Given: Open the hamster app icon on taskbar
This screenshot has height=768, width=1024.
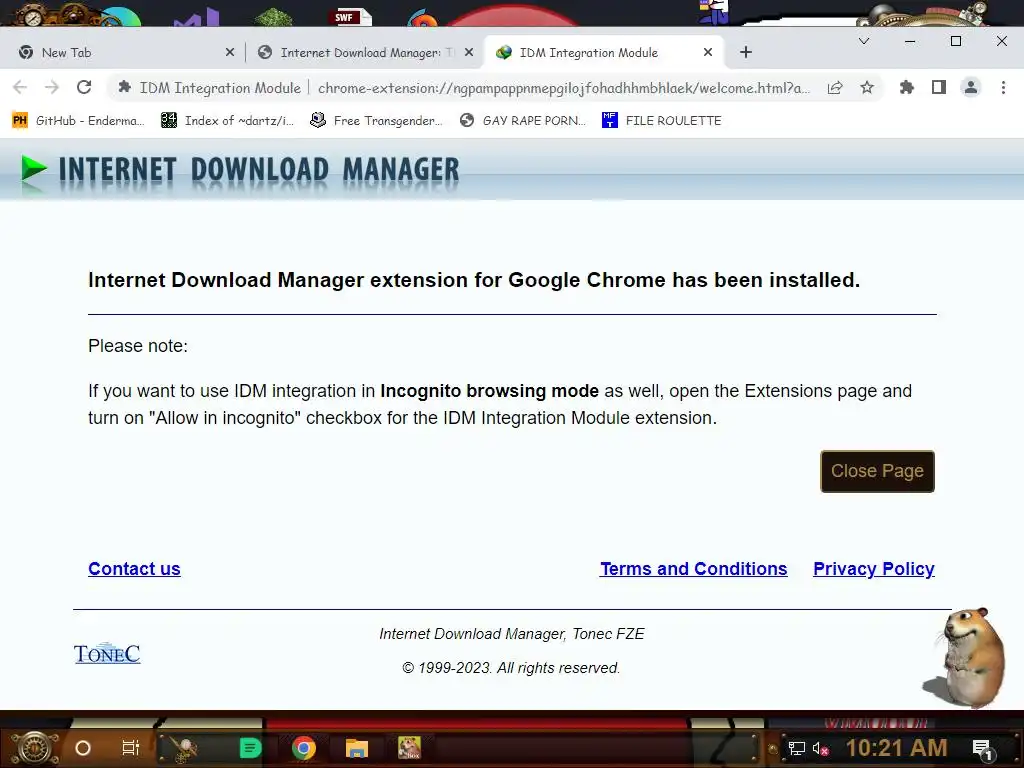Looking at the screenshot, I should click(x=409, y=748).
